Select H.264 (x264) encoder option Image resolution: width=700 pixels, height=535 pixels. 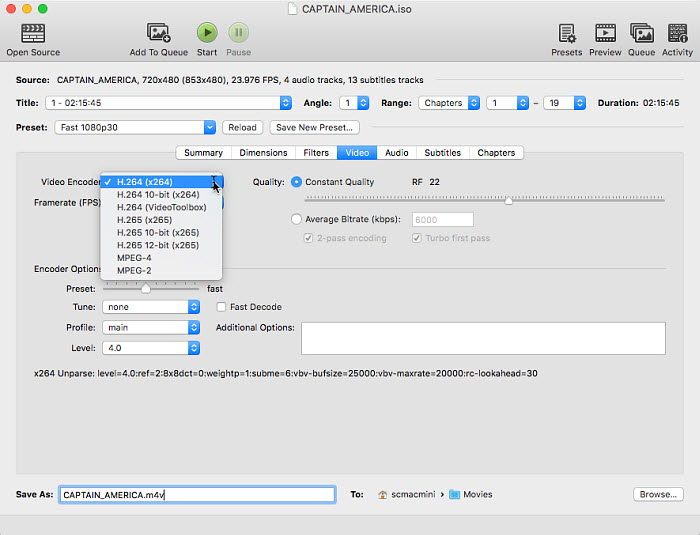pos(161,182)
